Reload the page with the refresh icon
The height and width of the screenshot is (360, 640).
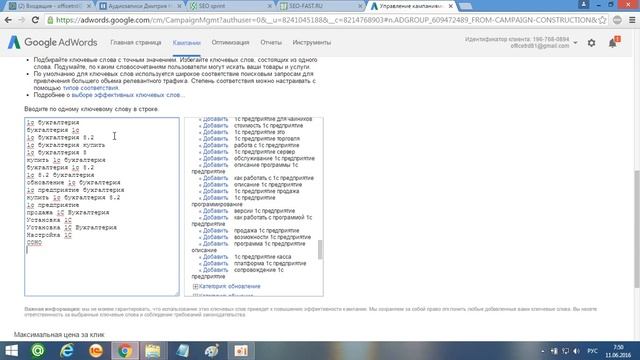coord(35,20)
